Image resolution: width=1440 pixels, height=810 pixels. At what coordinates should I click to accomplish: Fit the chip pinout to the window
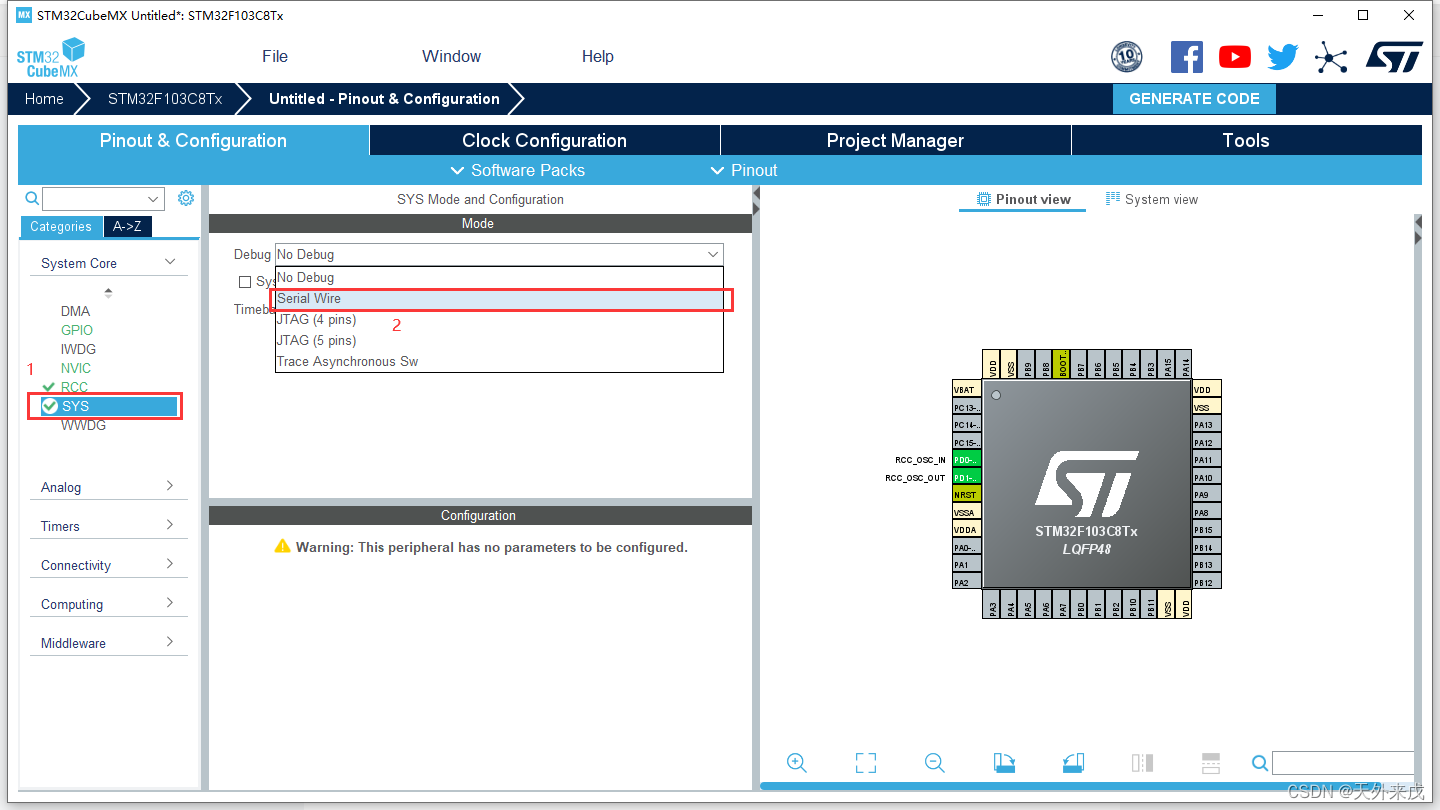(866, 763)
